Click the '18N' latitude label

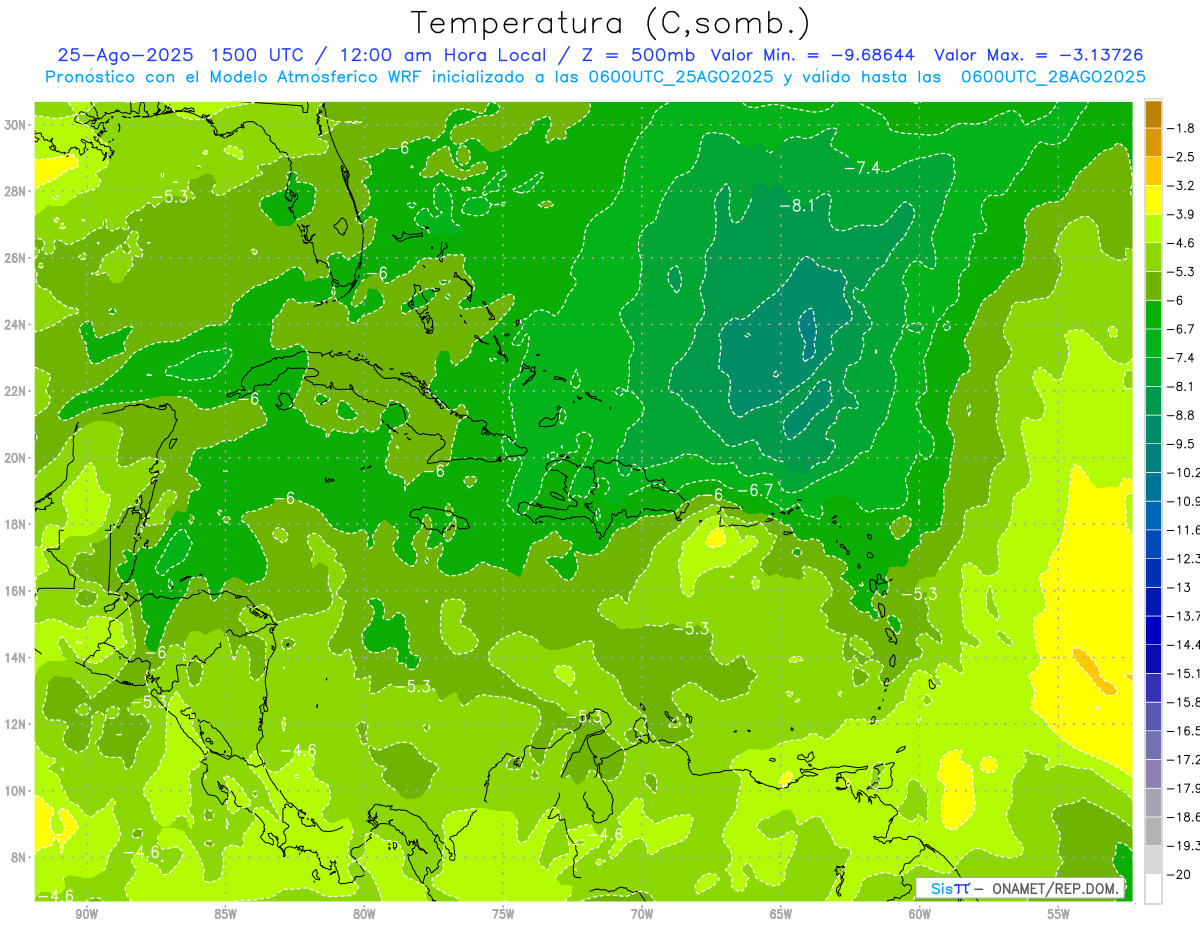(17, 524)
